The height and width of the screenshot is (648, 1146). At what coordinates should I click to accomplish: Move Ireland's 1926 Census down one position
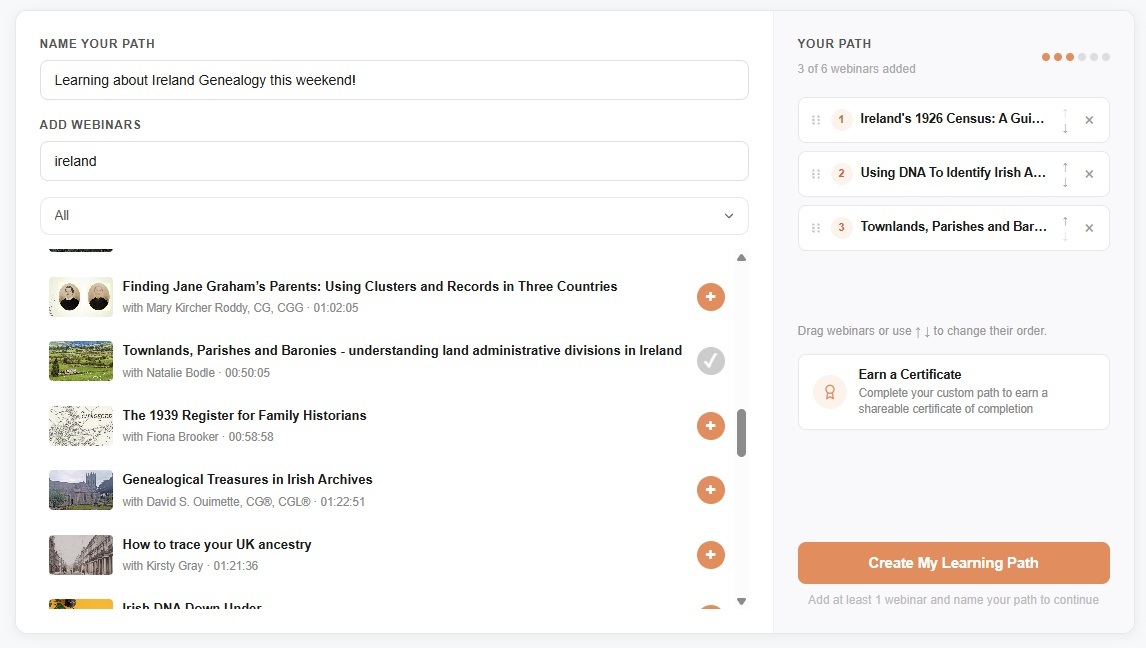[x=1065, y=128]
